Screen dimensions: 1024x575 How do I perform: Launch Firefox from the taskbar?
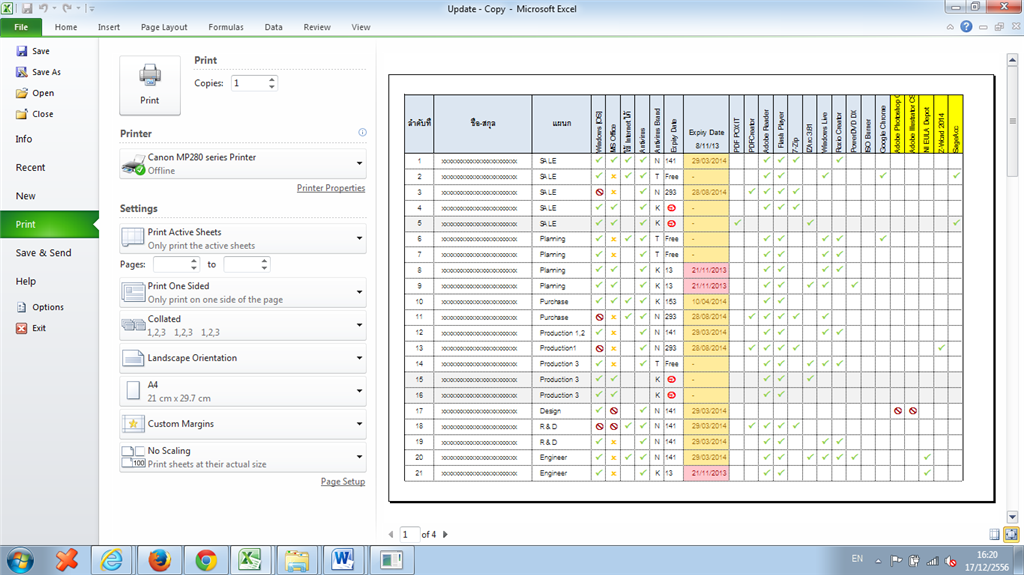point(159,560)
